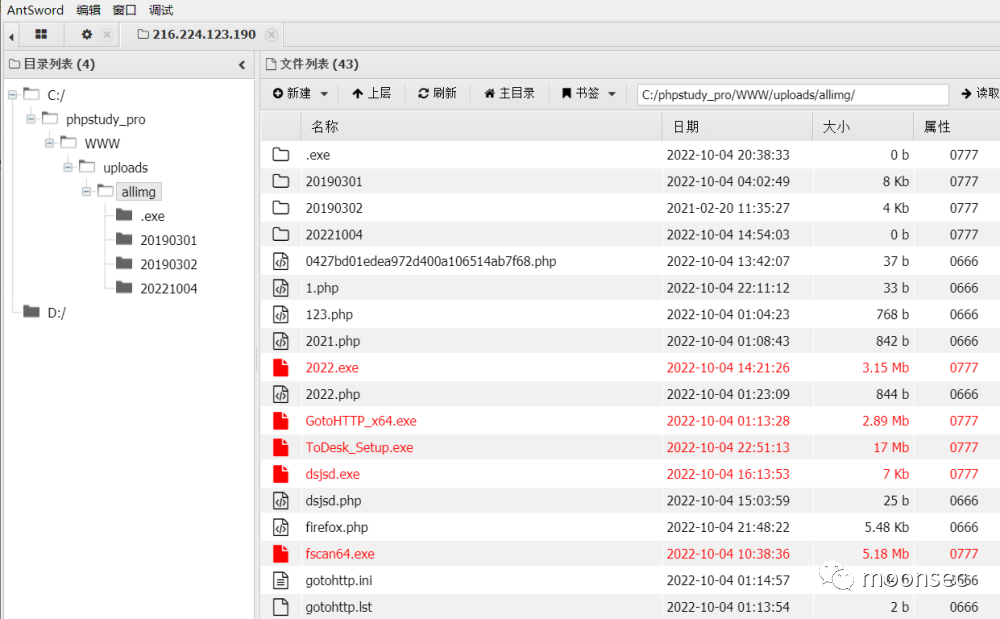Collapse the C:/ tree node

pyautogui.click(x=12, y=95)
